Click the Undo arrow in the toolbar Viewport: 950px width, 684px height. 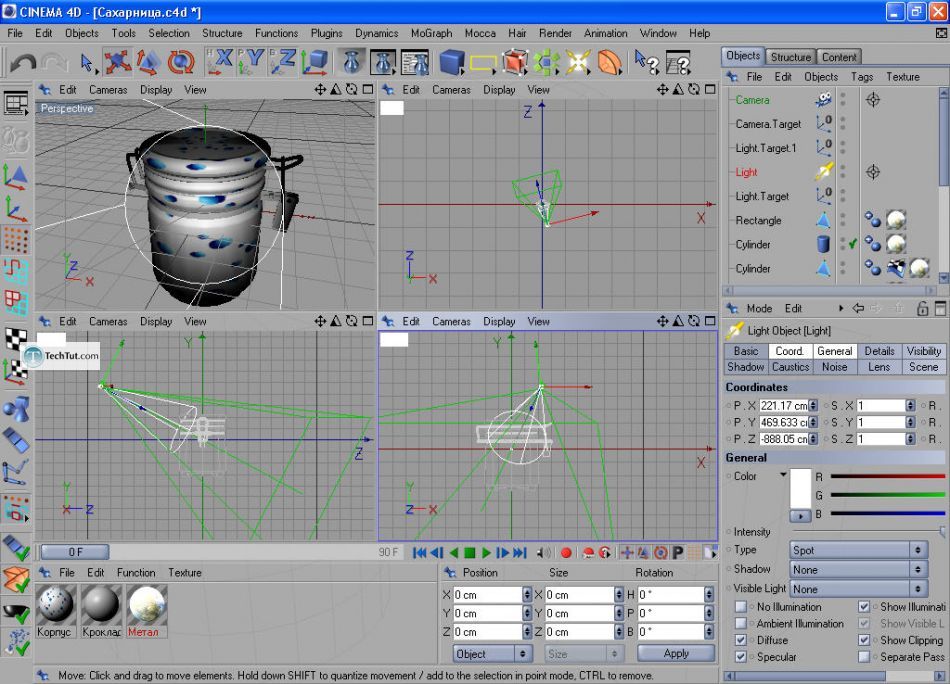pos(22,63)
